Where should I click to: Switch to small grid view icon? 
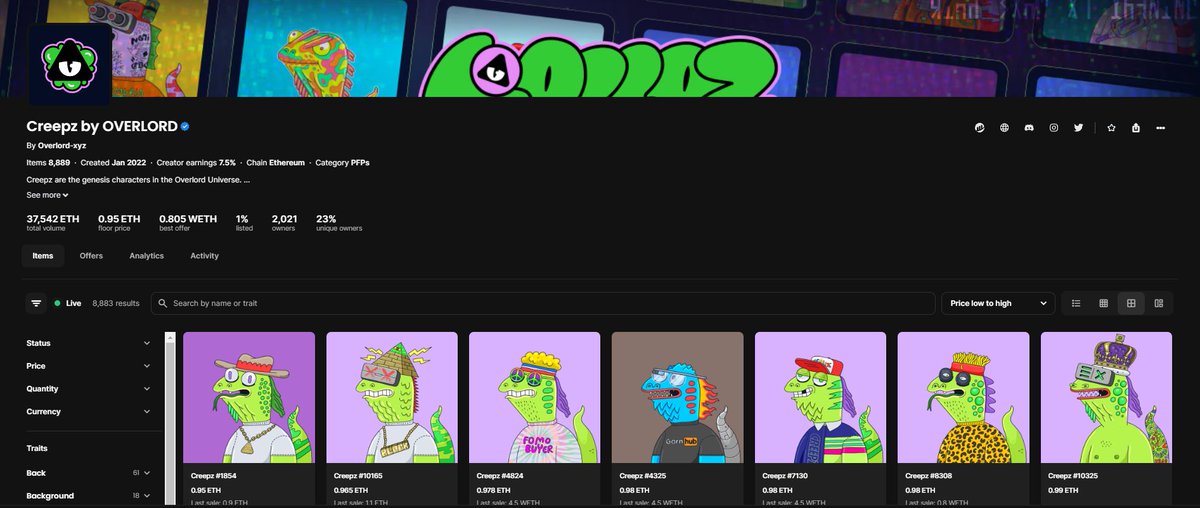pyautogui.click(x=1103, y=303)
